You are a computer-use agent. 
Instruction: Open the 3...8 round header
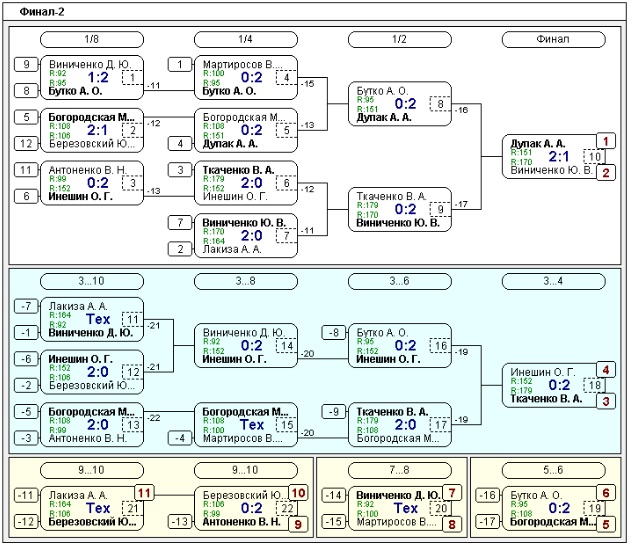click(x=245, y=281)
